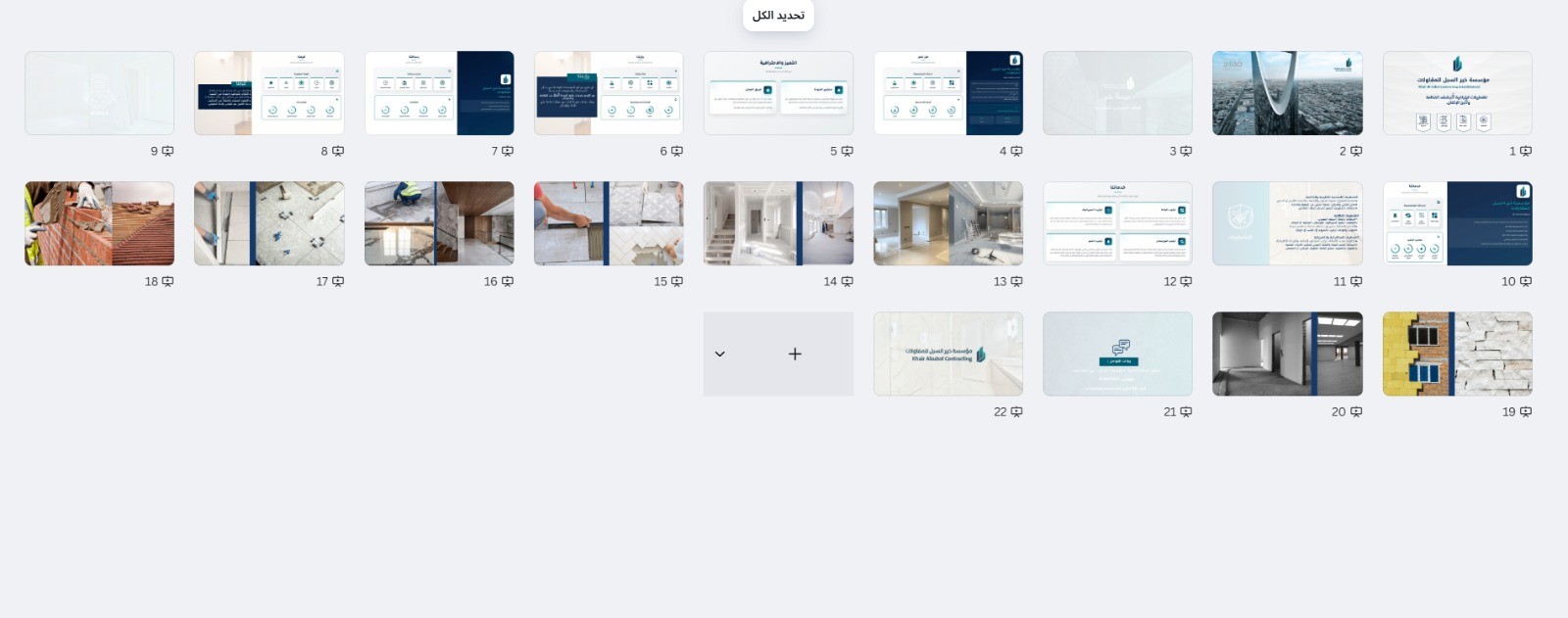This screenshot has width=1568, height=618.
Task: Click the presentation icon beside page 20
Action: point(1356,412)
